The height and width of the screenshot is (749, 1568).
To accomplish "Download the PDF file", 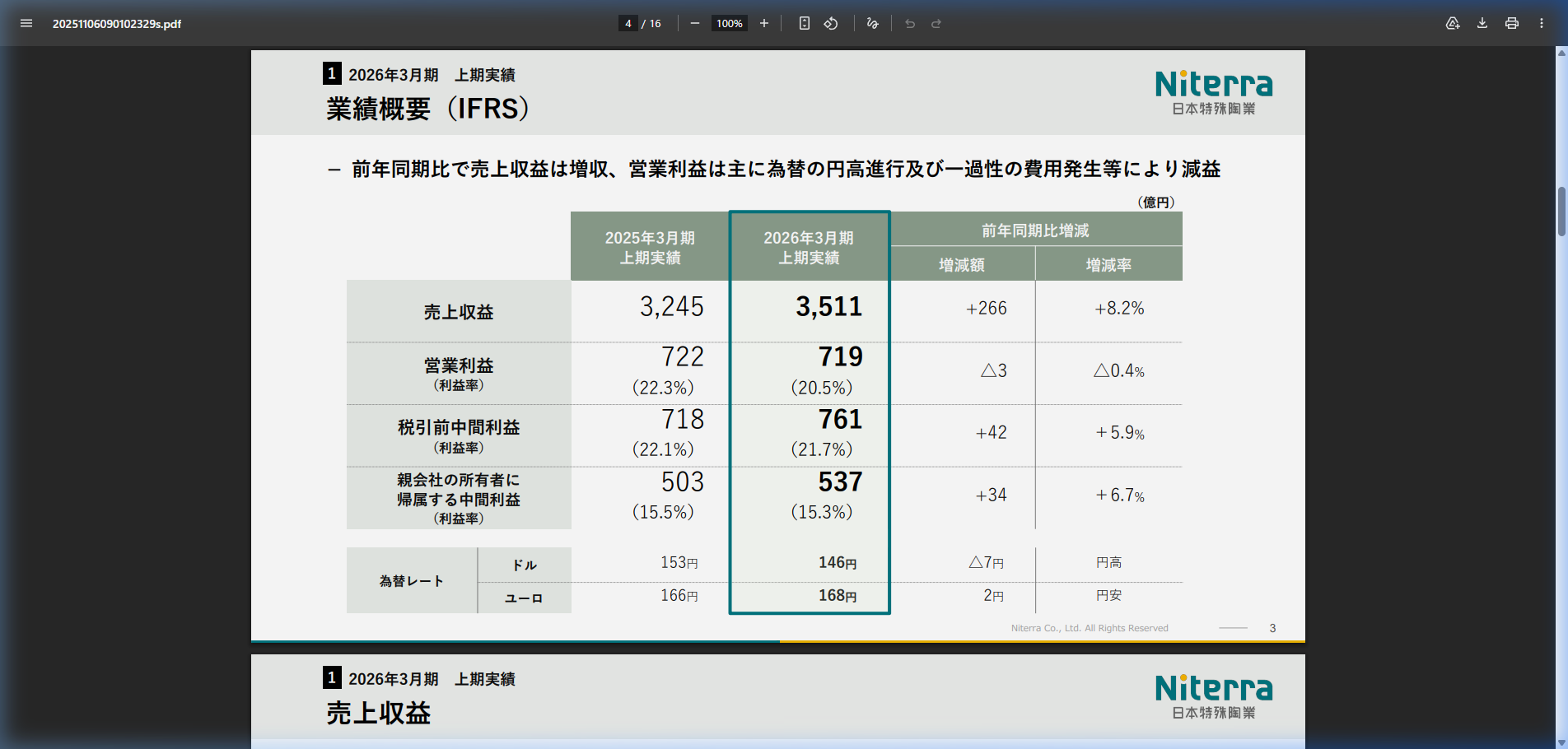I will click(x=1482, y=23).
